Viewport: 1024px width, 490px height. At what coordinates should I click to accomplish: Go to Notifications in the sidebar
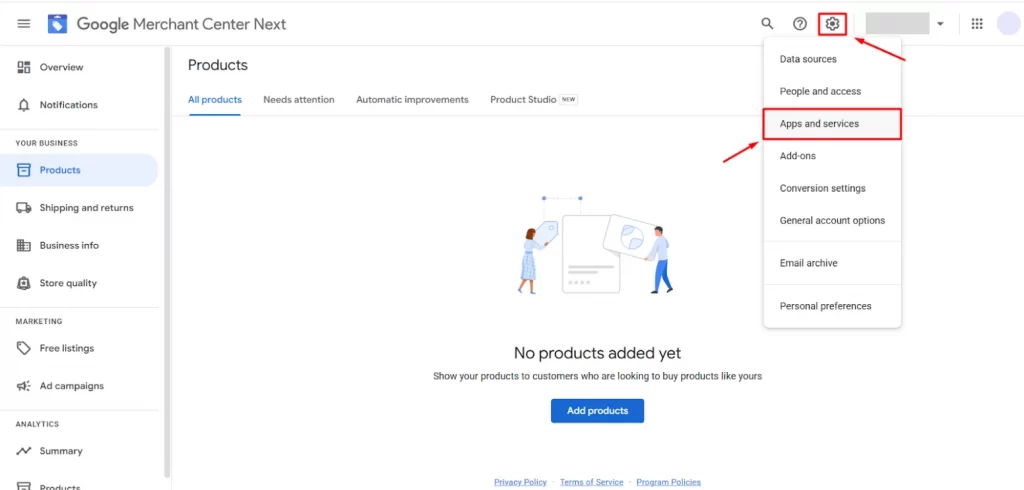coord(69,105)
